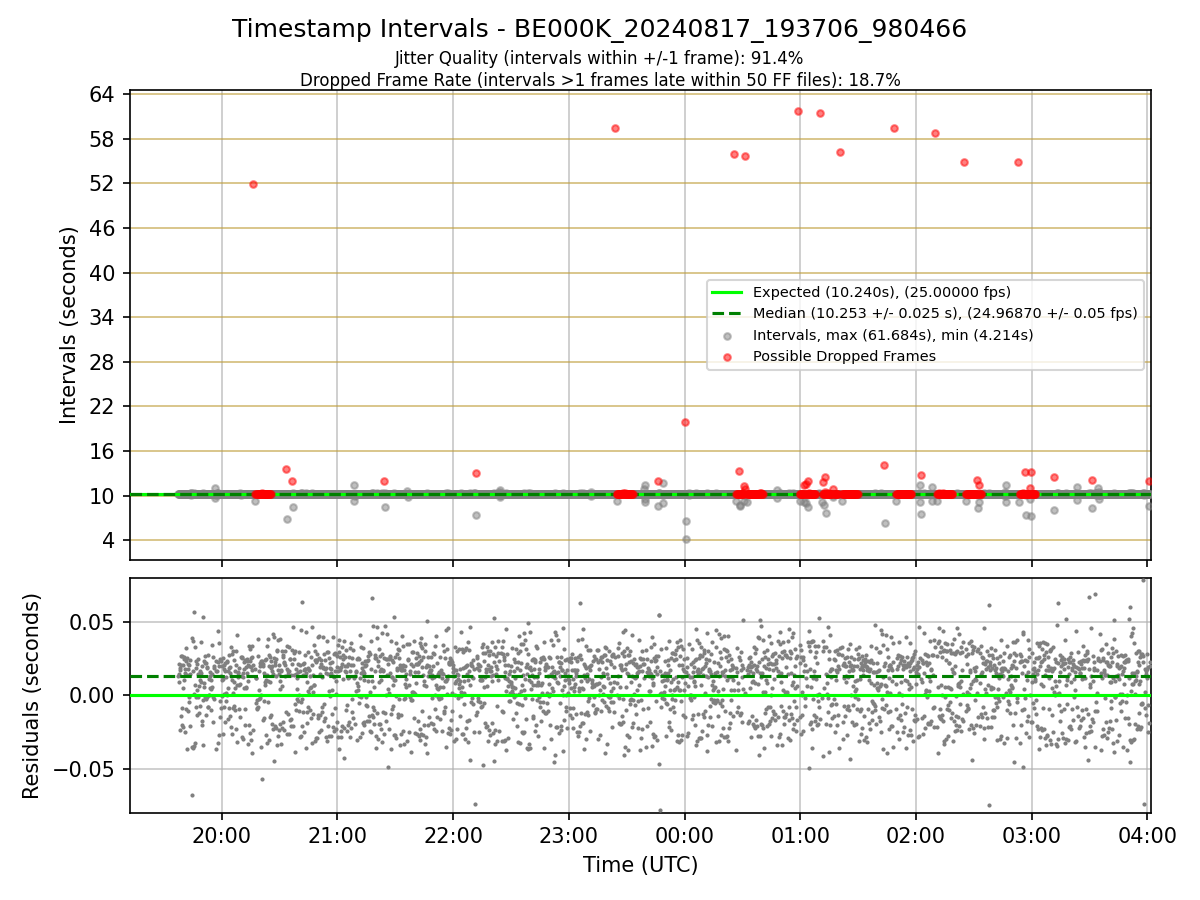
Task: Click the legend entry "Possible Dropped Frames"
Action: click(x=844, y=356)
